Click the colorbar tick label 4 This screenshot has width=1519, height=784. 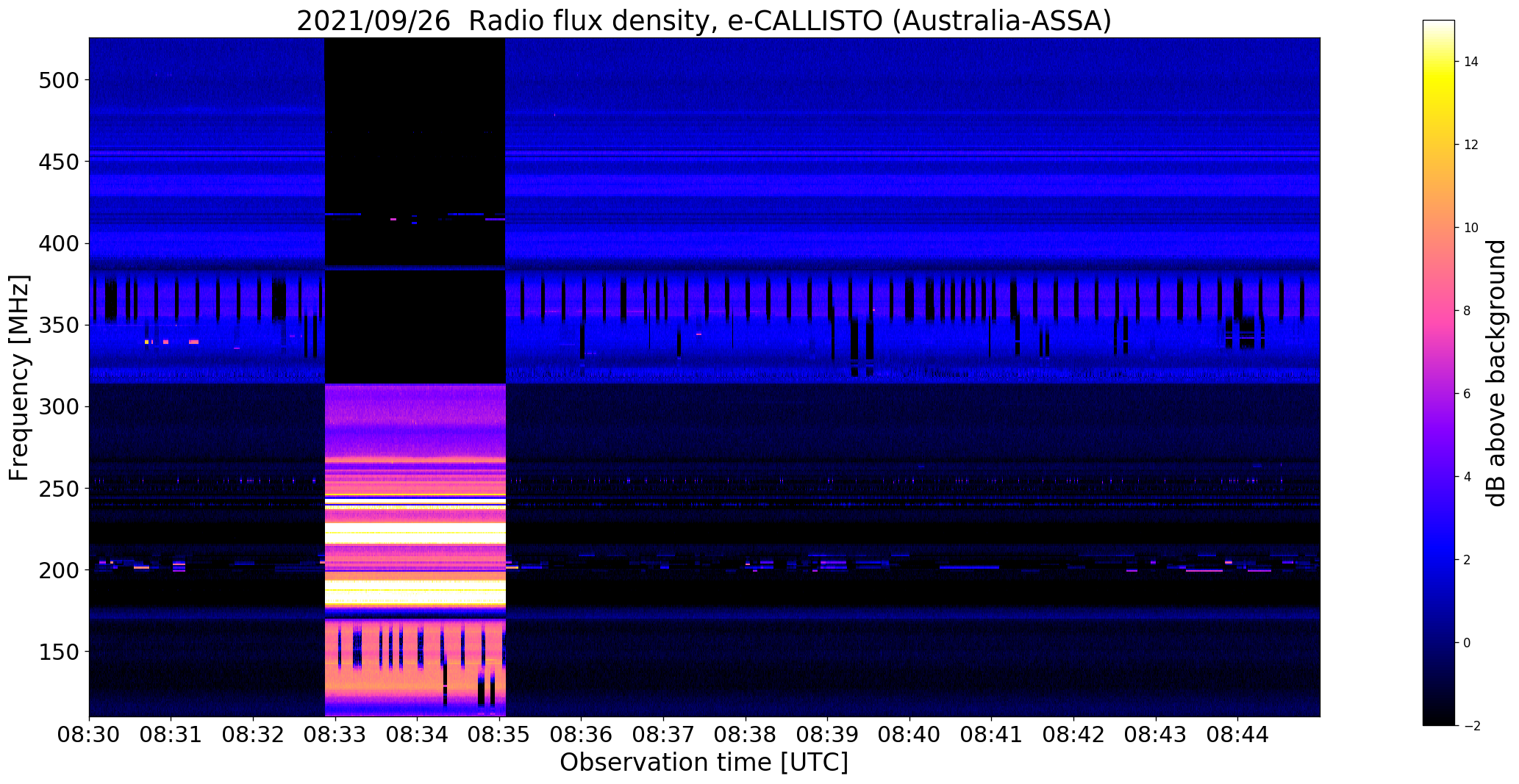(x=1468, y=477)
